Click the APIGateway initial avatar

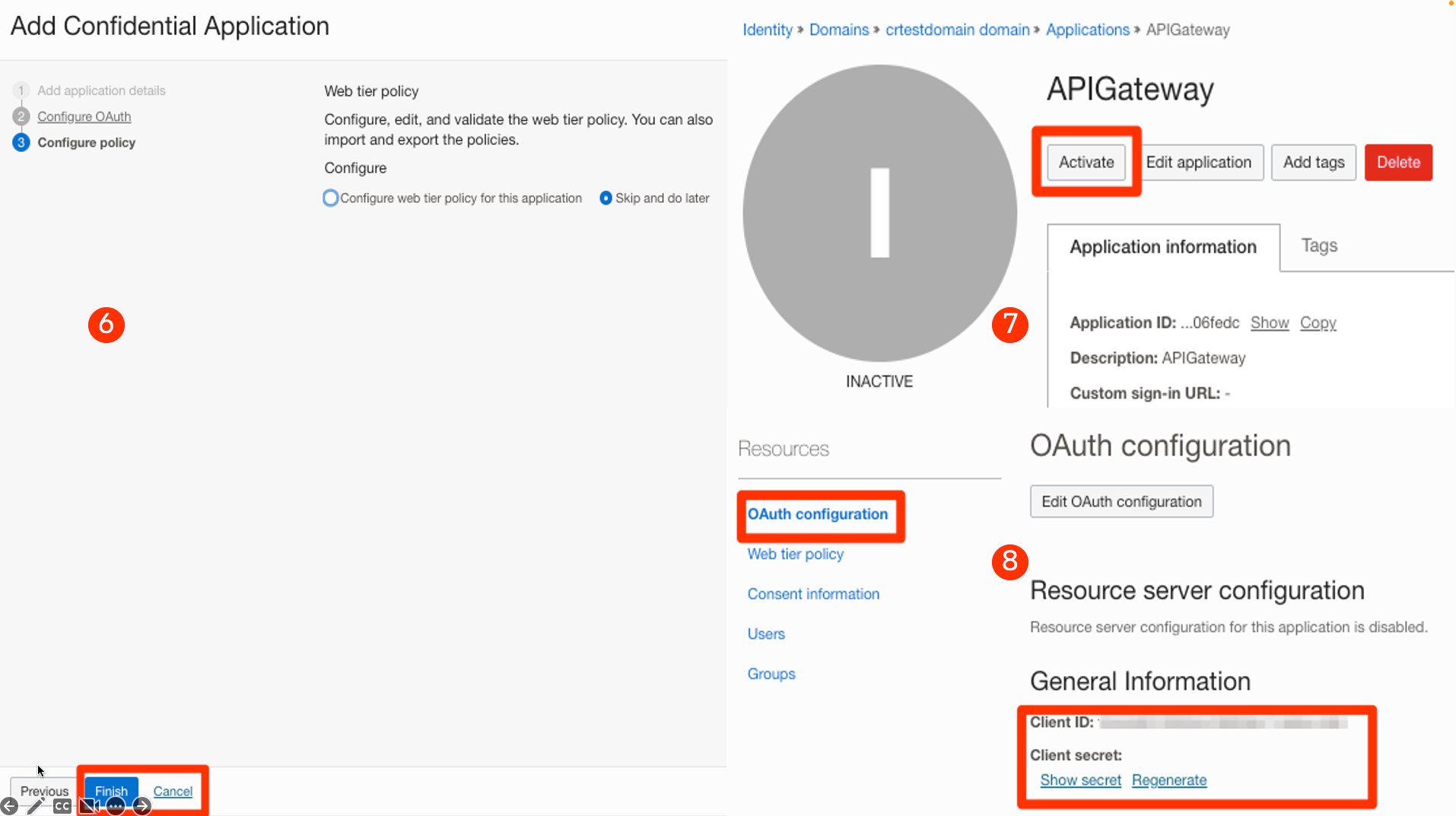(879, 213)
